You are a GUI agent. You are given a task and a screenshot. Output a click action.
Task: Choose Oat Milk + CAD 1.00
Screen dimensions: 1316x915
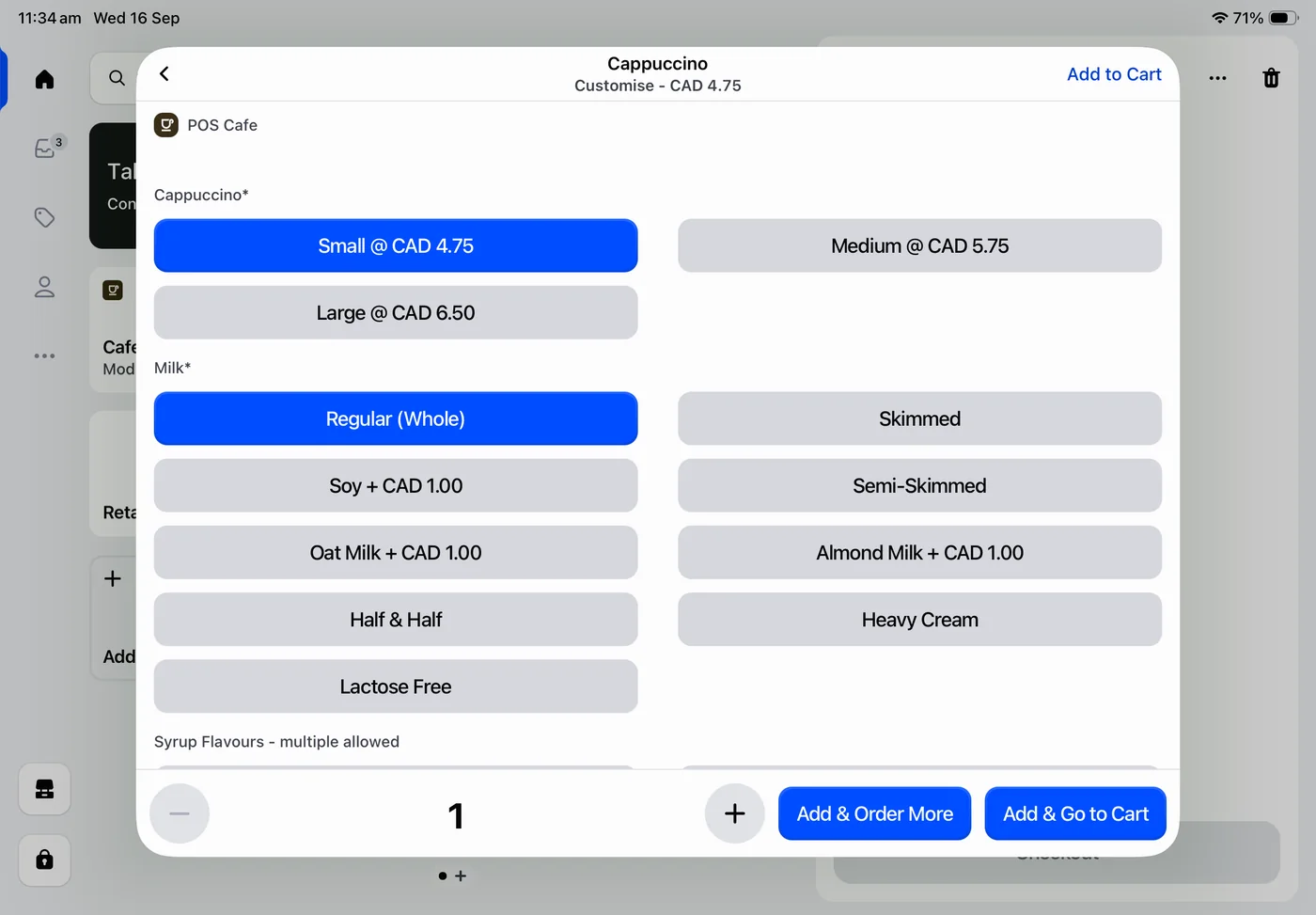tap(396, 552)
